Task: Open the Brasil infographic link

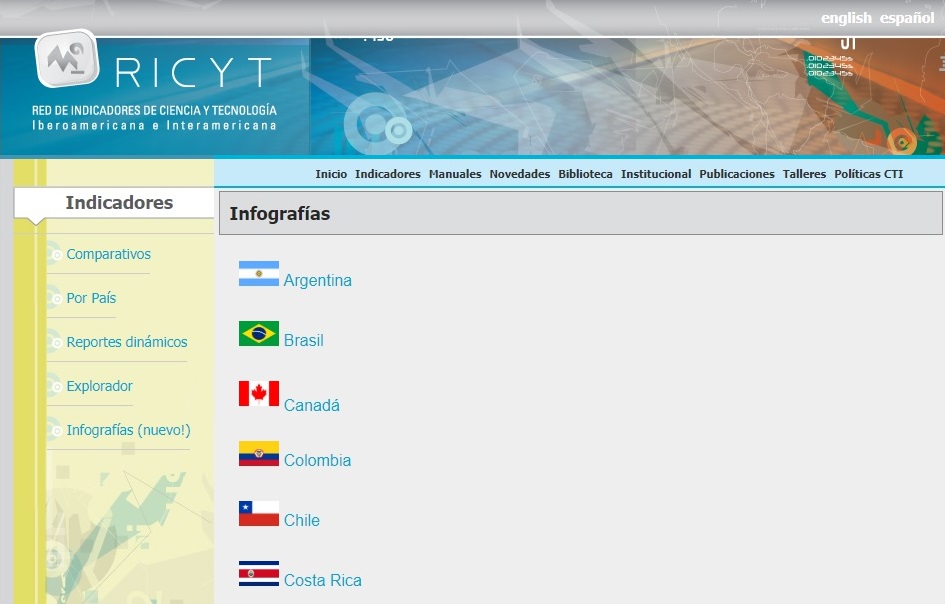Action: point(304,341)
